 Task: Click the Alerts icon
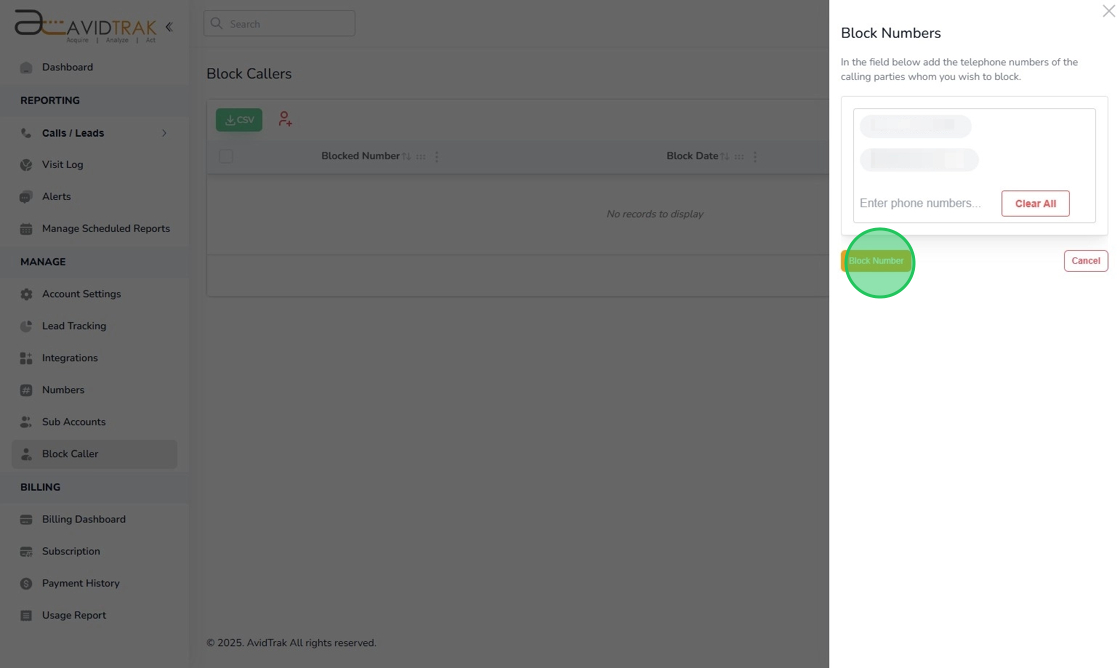[x=26, y=196]
